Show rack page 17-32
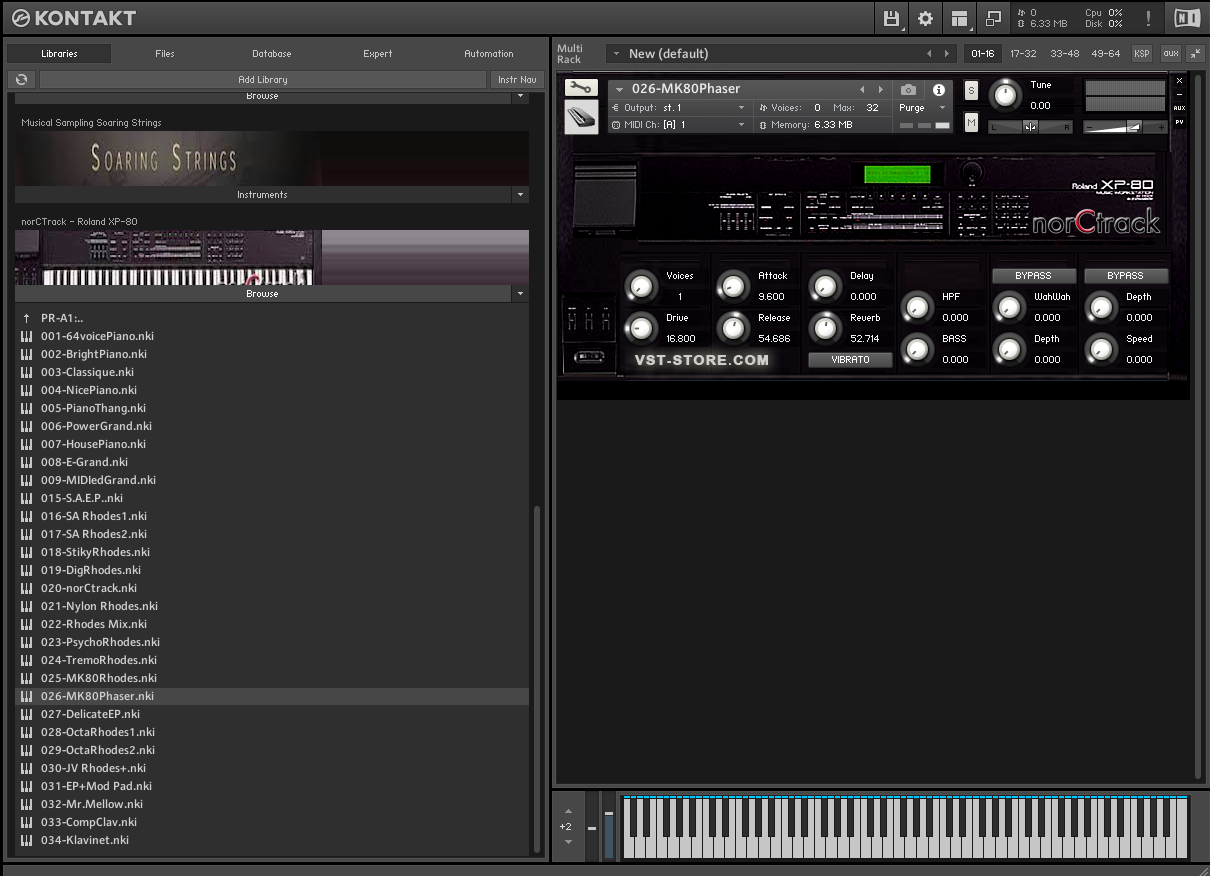Screen dimensions: 1210x876 point(1023,53)
